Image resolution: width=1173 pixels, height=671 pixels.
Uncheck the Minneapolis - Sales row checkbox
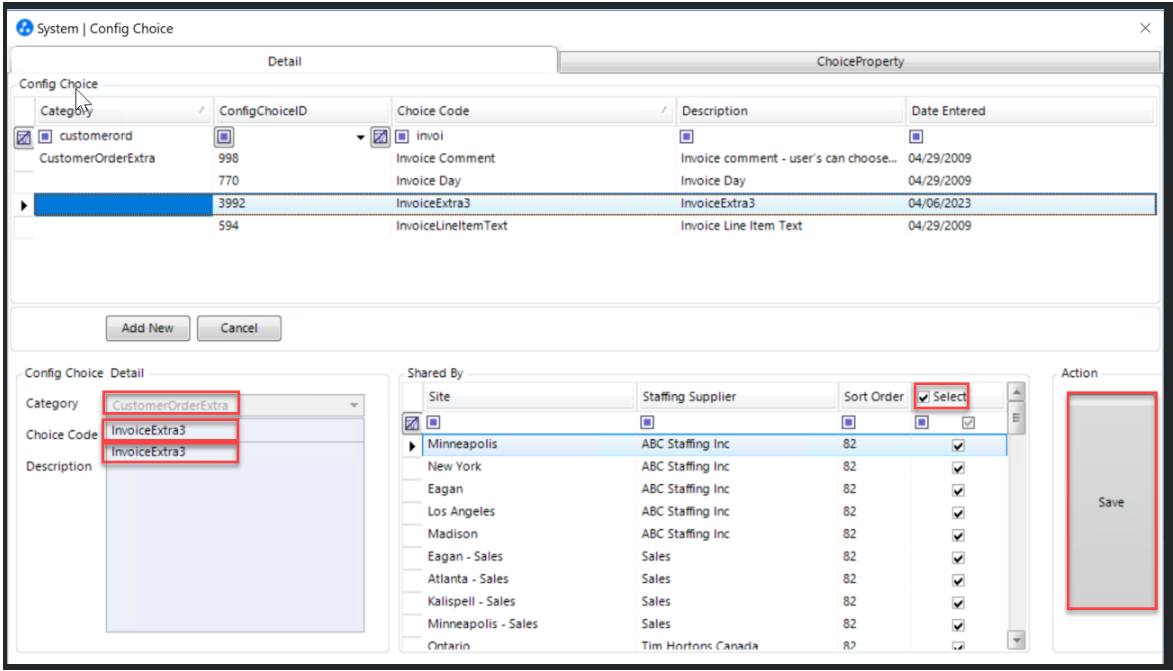click(958, 625)
